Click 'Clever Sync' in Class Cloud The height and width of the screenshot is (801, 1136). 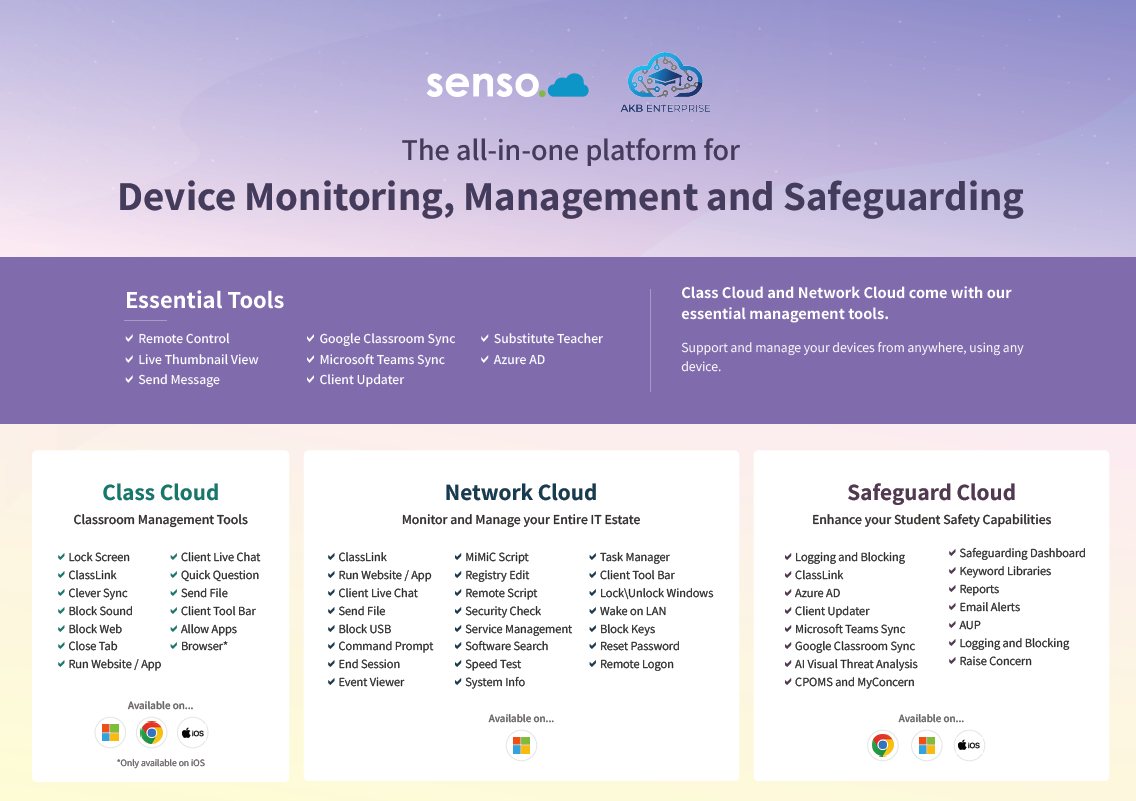coord(98,593)
